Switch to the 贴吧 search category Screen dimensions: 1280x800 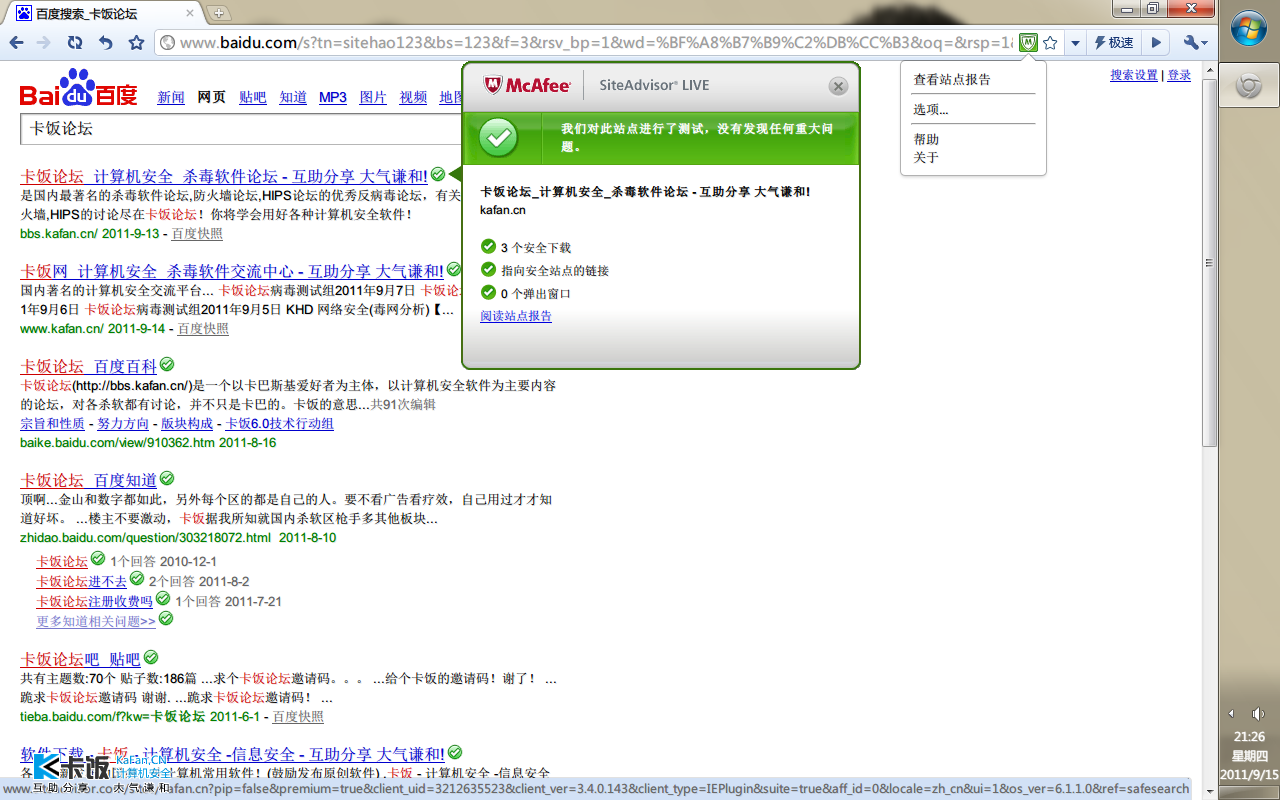[x=253, y=97]
